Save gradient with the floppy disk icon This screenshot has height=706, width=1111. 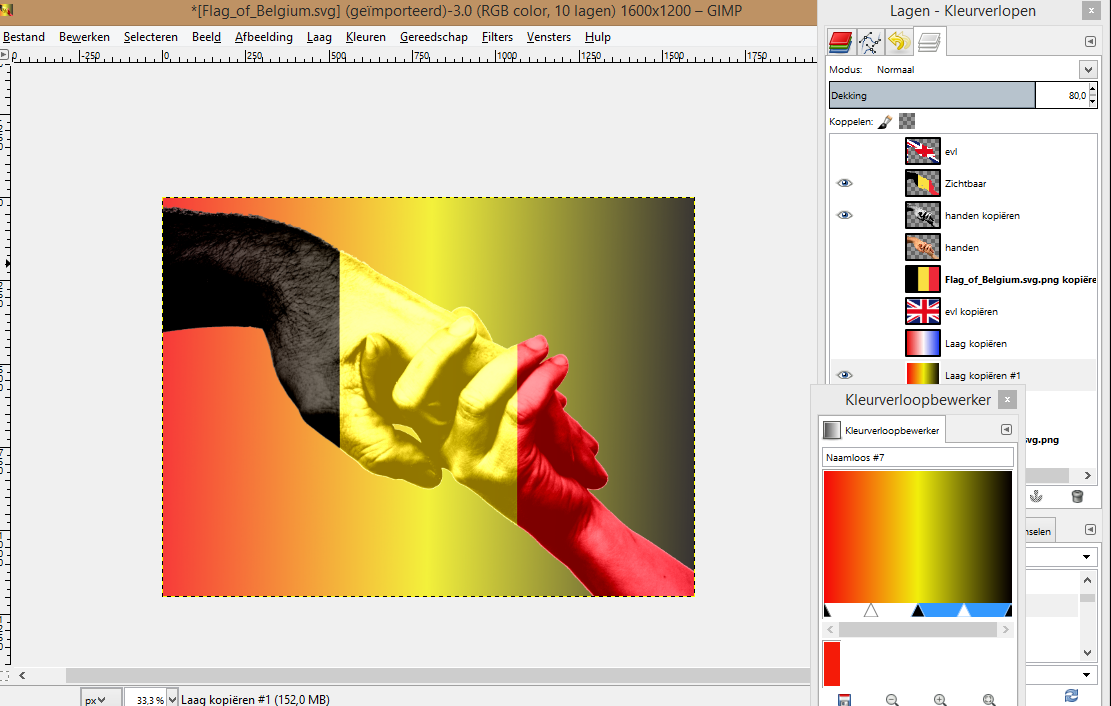pyautogui.click(x=843, y=700)
